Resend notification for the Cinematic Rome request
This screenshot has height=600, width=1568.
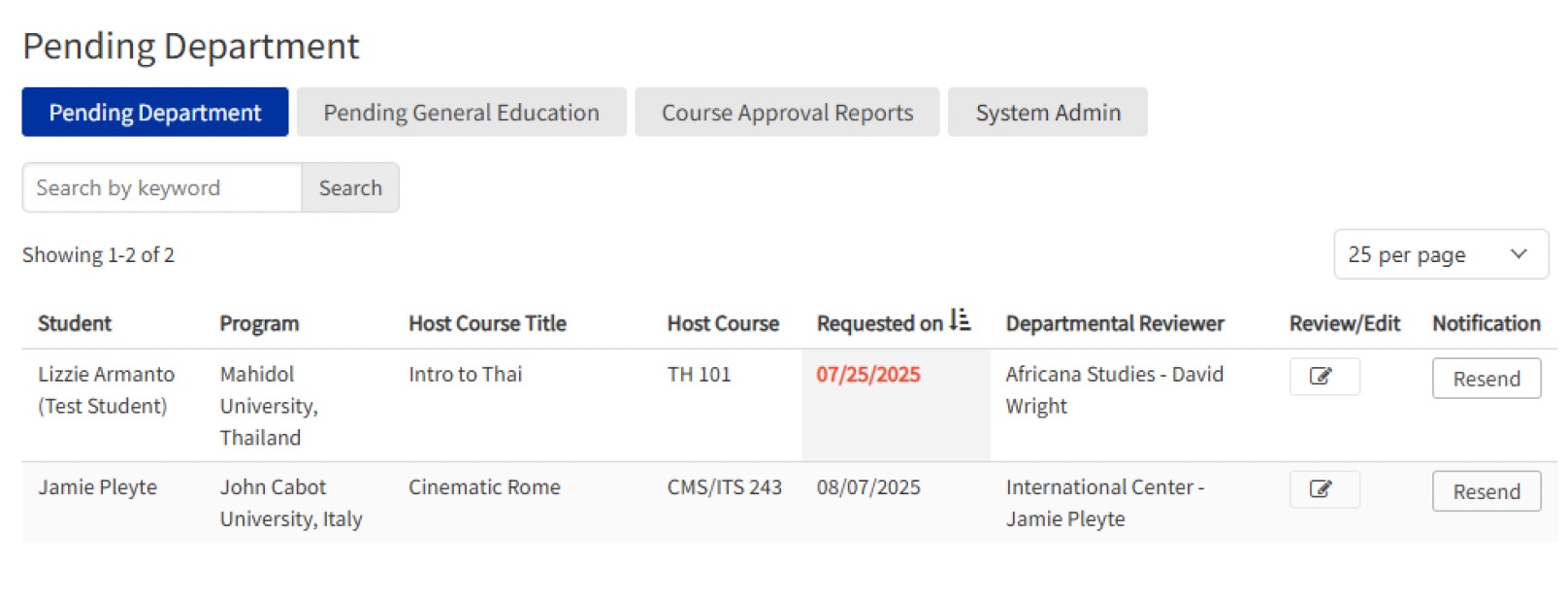pyautogui.click(x=1486, y=491)
